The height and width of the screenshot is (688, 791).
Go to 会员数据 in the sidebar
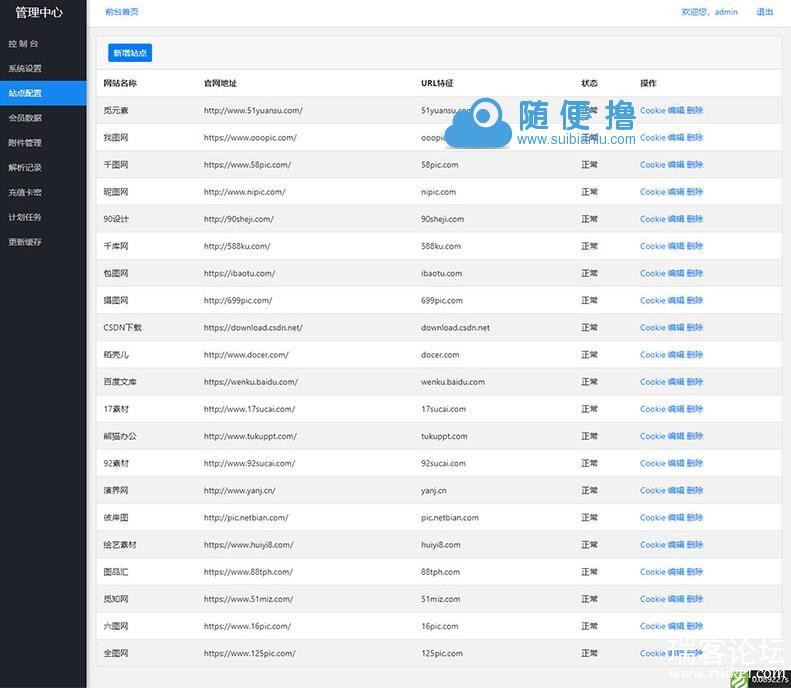pos(25,118)
